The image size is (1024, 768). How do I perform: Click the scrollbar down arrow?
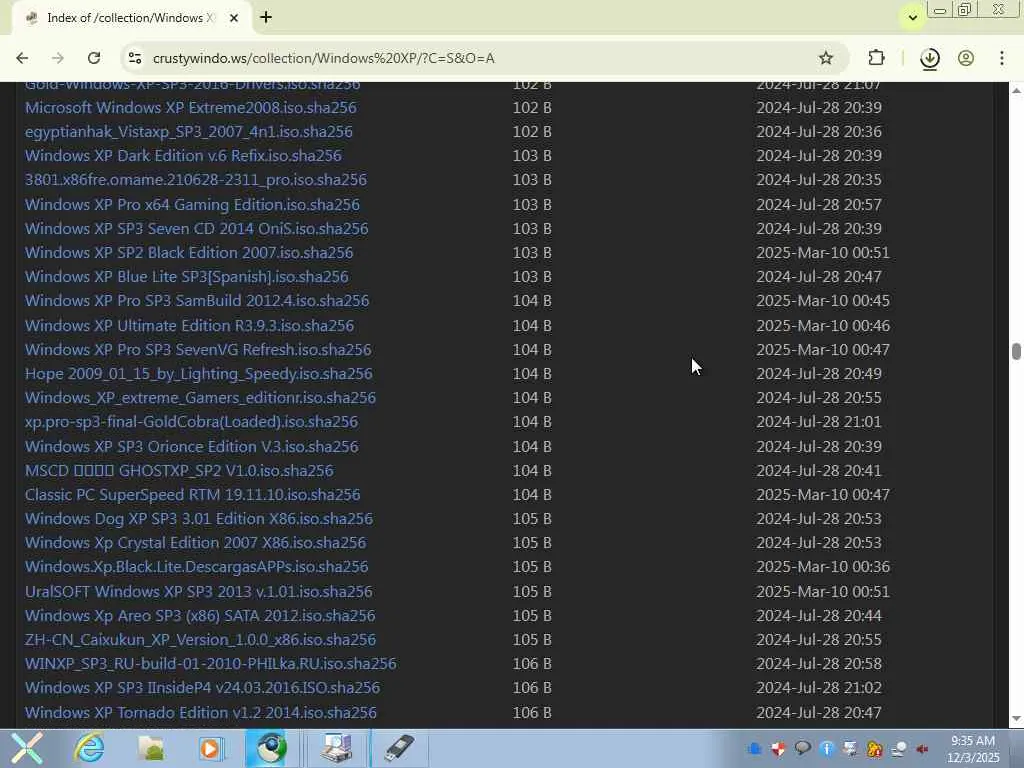tap(1016, 719)
